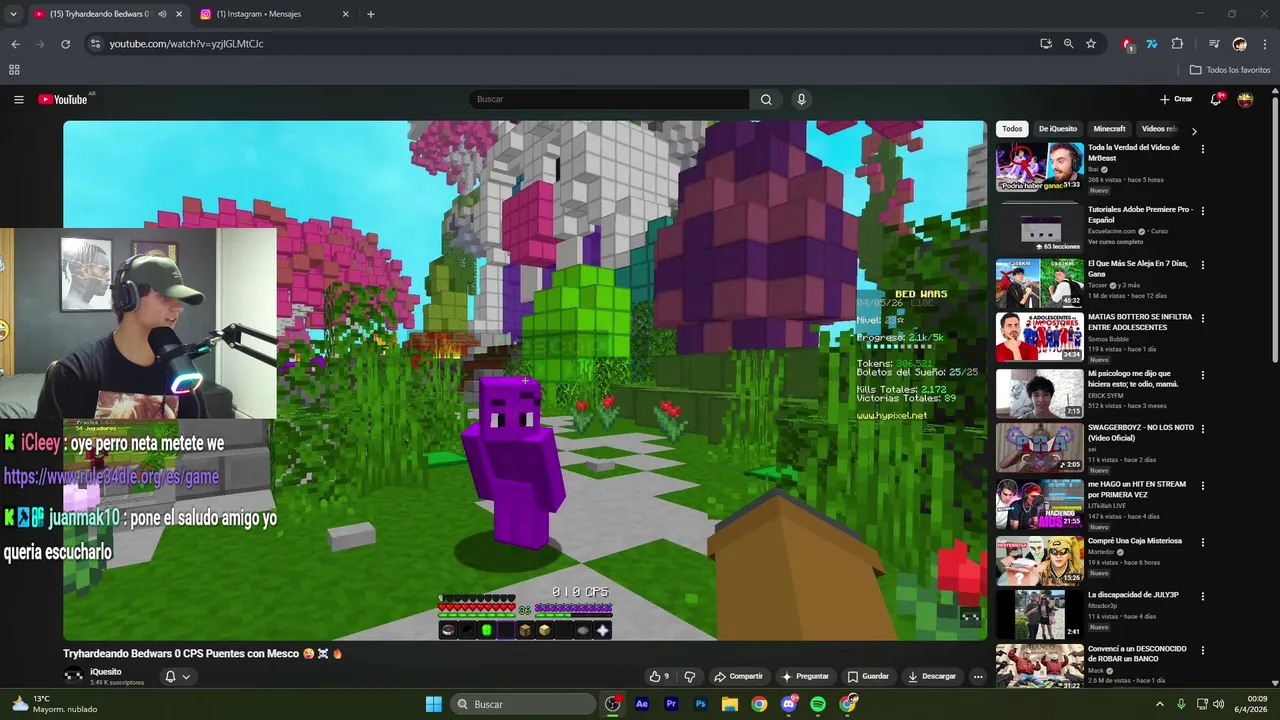Screen dimensions: 1280x720
Task: Open Chrome three-dot menu
Action: [x=1265, y=44]
